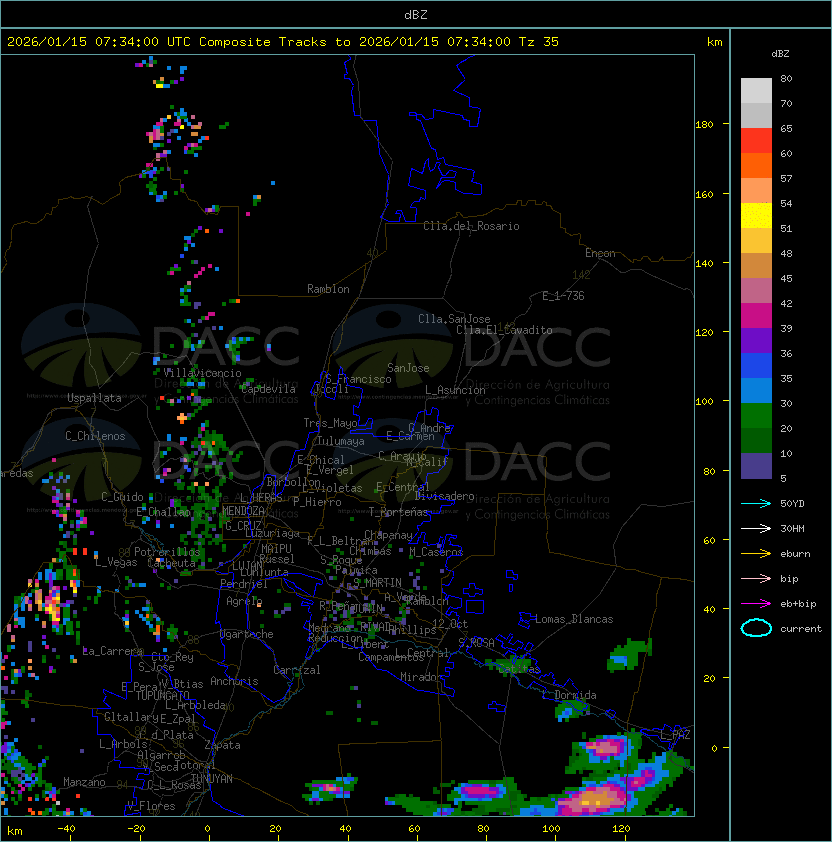Click the pink bip arrow in legend
The image size is (832, 842).
756,578
